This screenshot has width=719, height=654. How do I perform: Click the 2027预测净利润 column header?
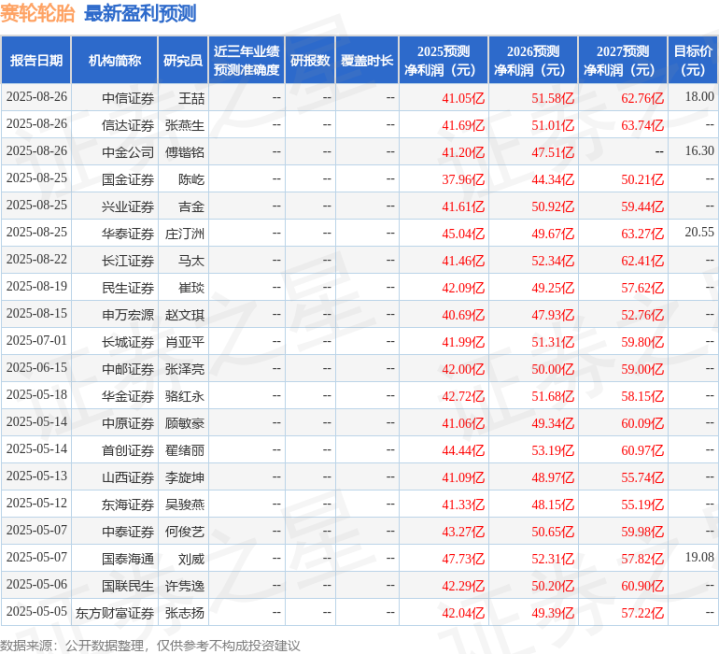click(623, 60)
